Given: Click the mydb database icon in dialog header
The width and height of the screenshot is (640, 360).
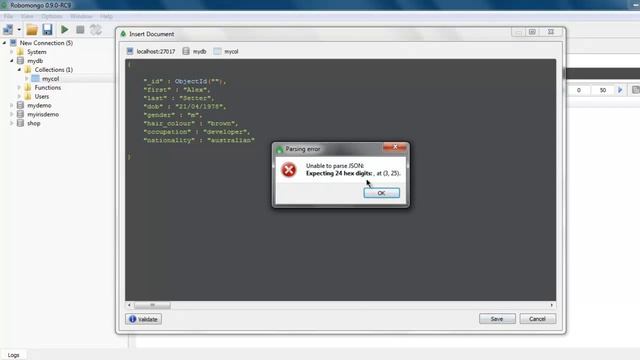Looking at the screenshot, I should pos(186,51).
